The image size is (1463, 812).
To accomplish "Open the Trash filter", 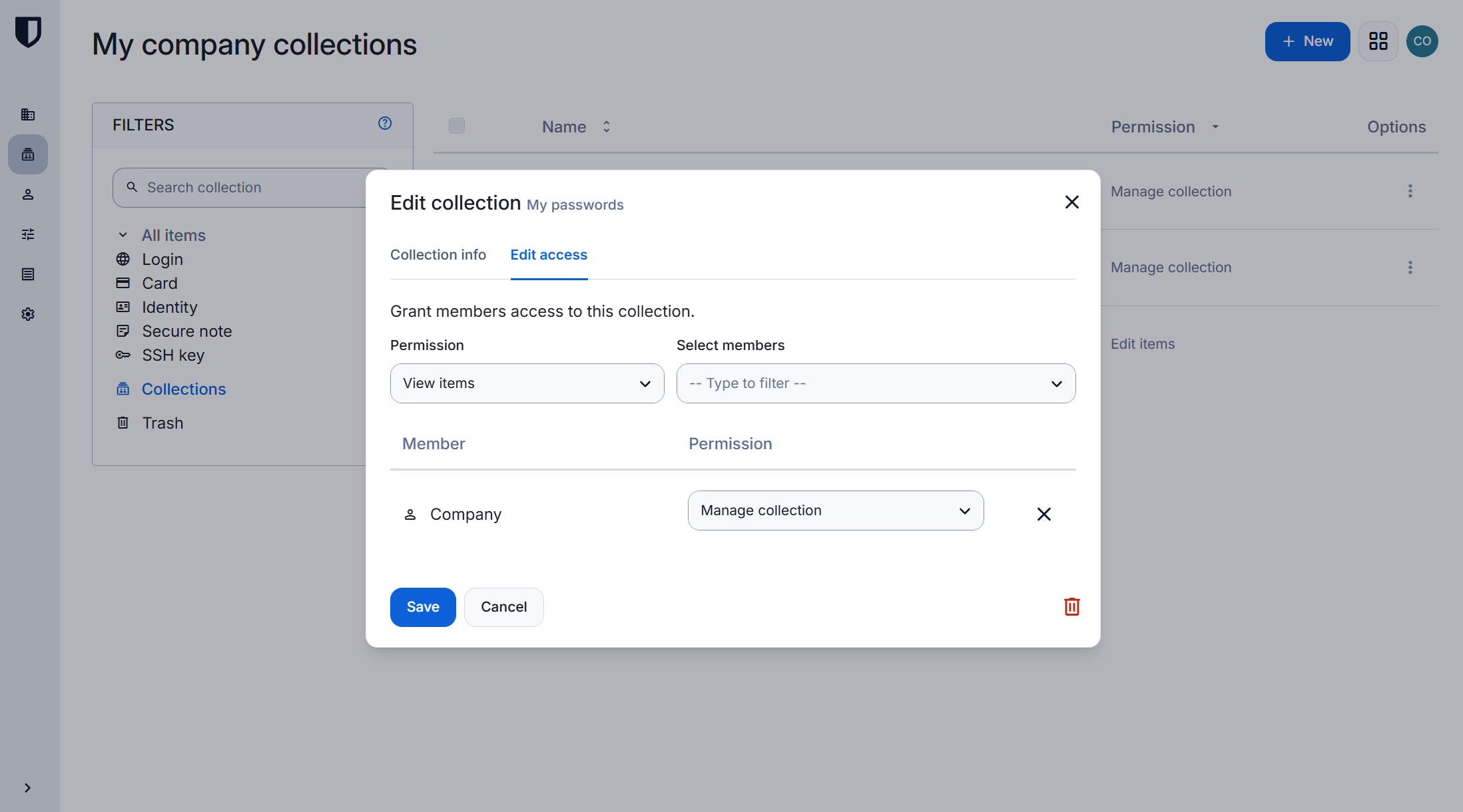I will (162, 423).
